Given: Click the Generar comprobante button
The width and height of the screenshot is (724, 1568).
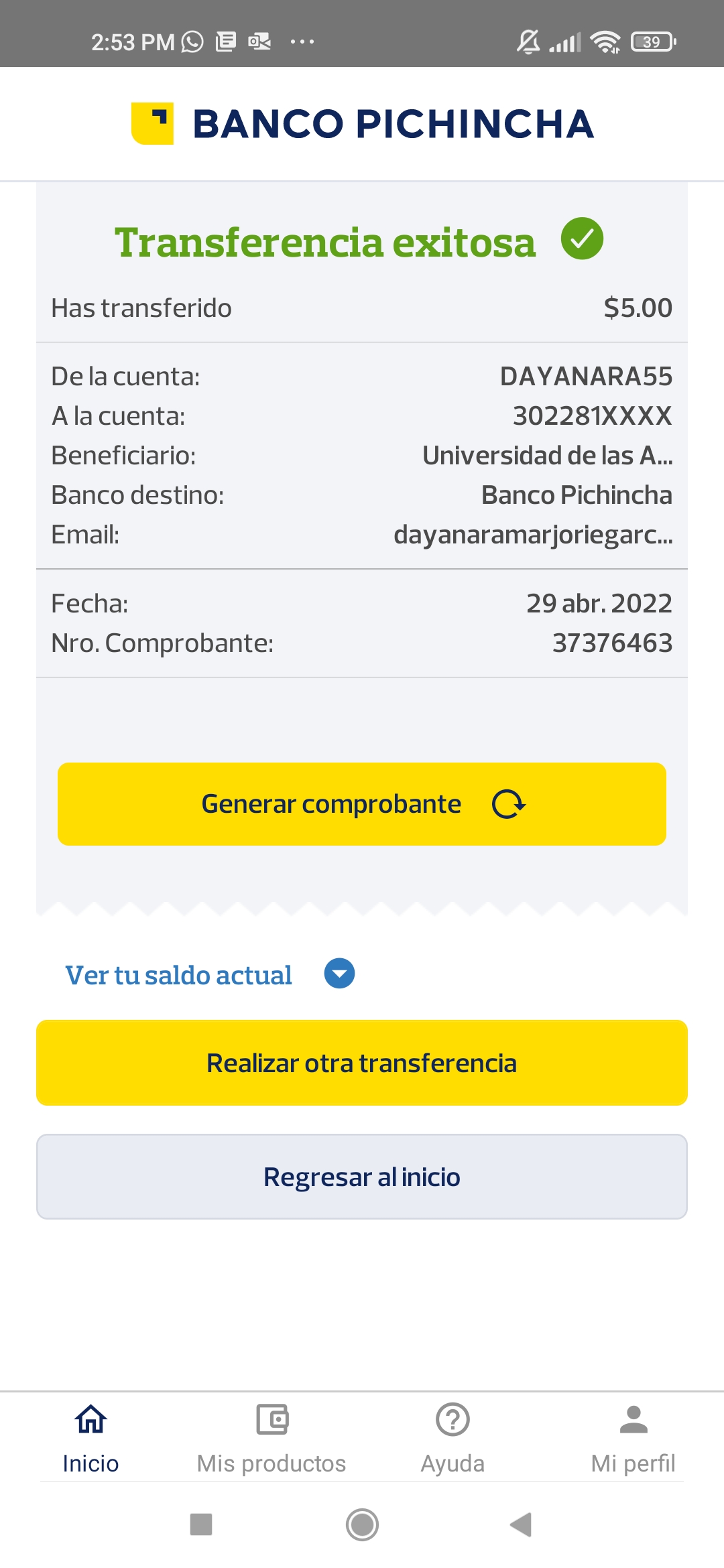Looking at the screenshot, I should [x=331, y=804].
